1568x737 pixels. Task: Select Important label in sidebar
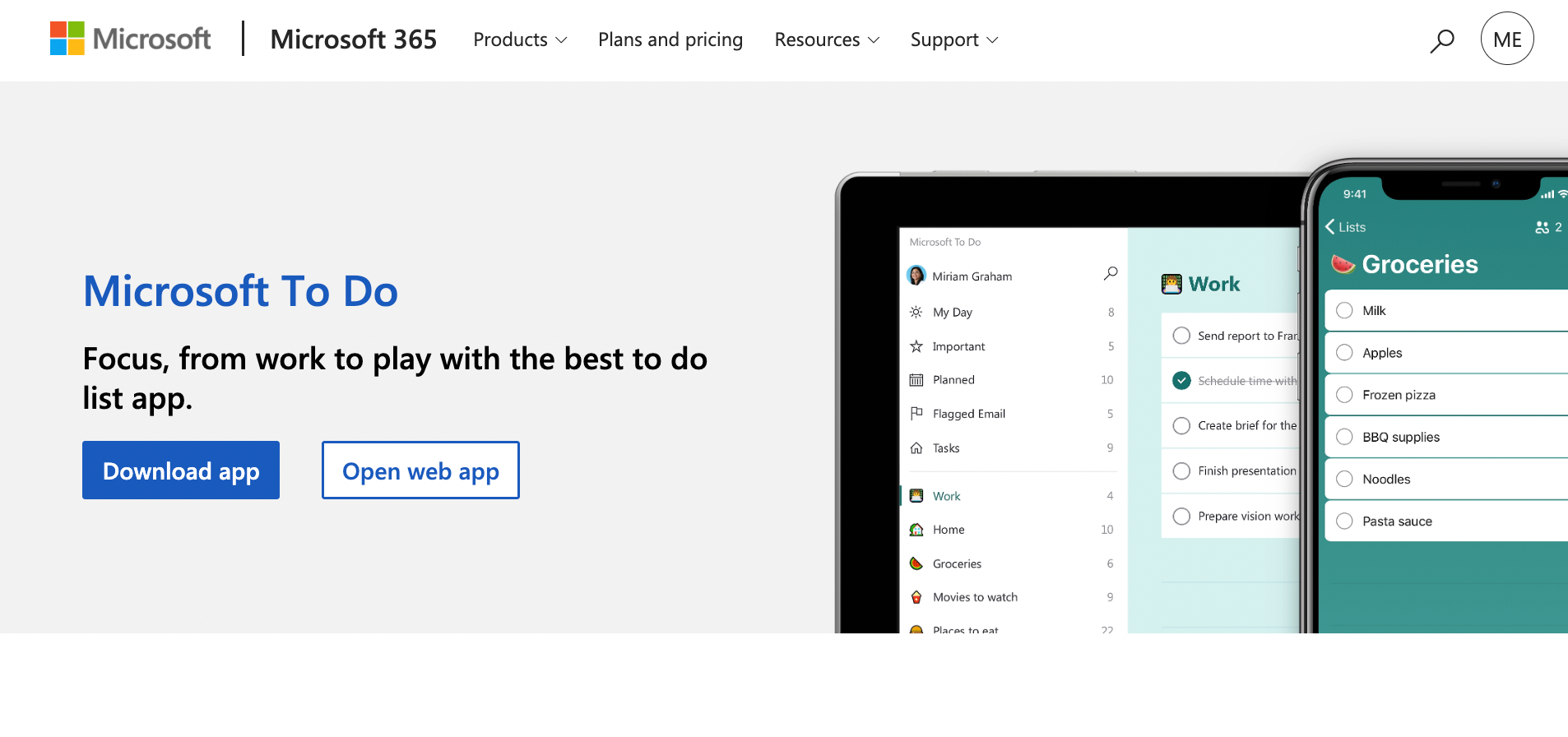958,346
